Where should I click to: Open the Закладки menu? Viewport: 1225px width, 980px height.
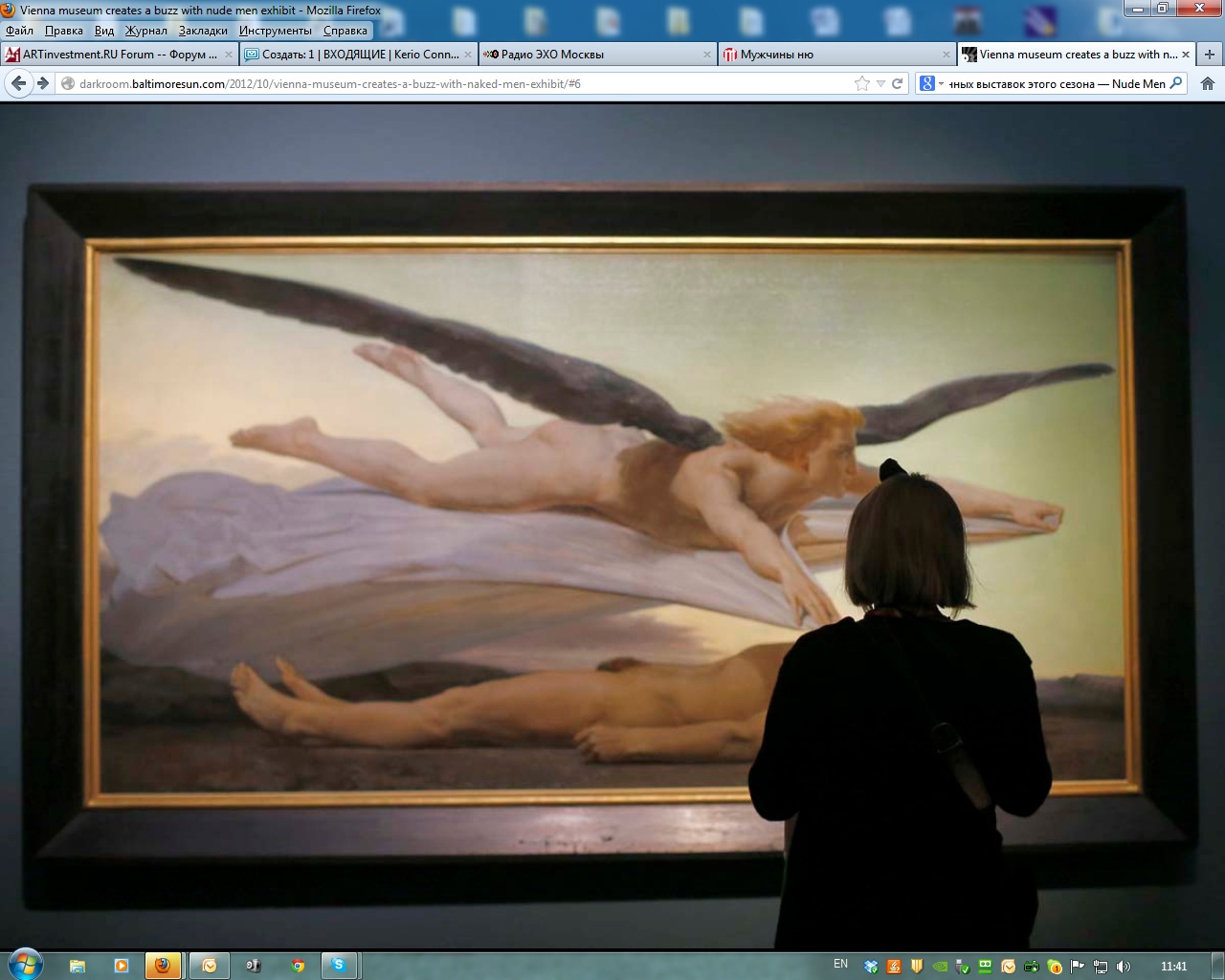tap(203, 31)
